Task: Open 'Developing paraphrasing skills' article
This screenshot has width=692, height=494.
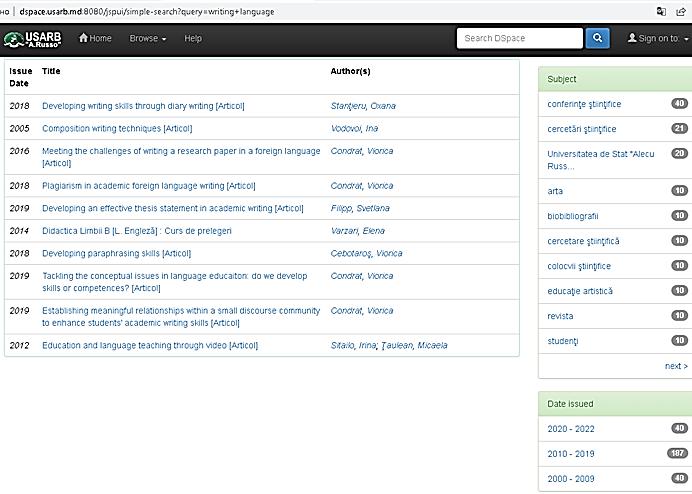Action: pos(116,253)
